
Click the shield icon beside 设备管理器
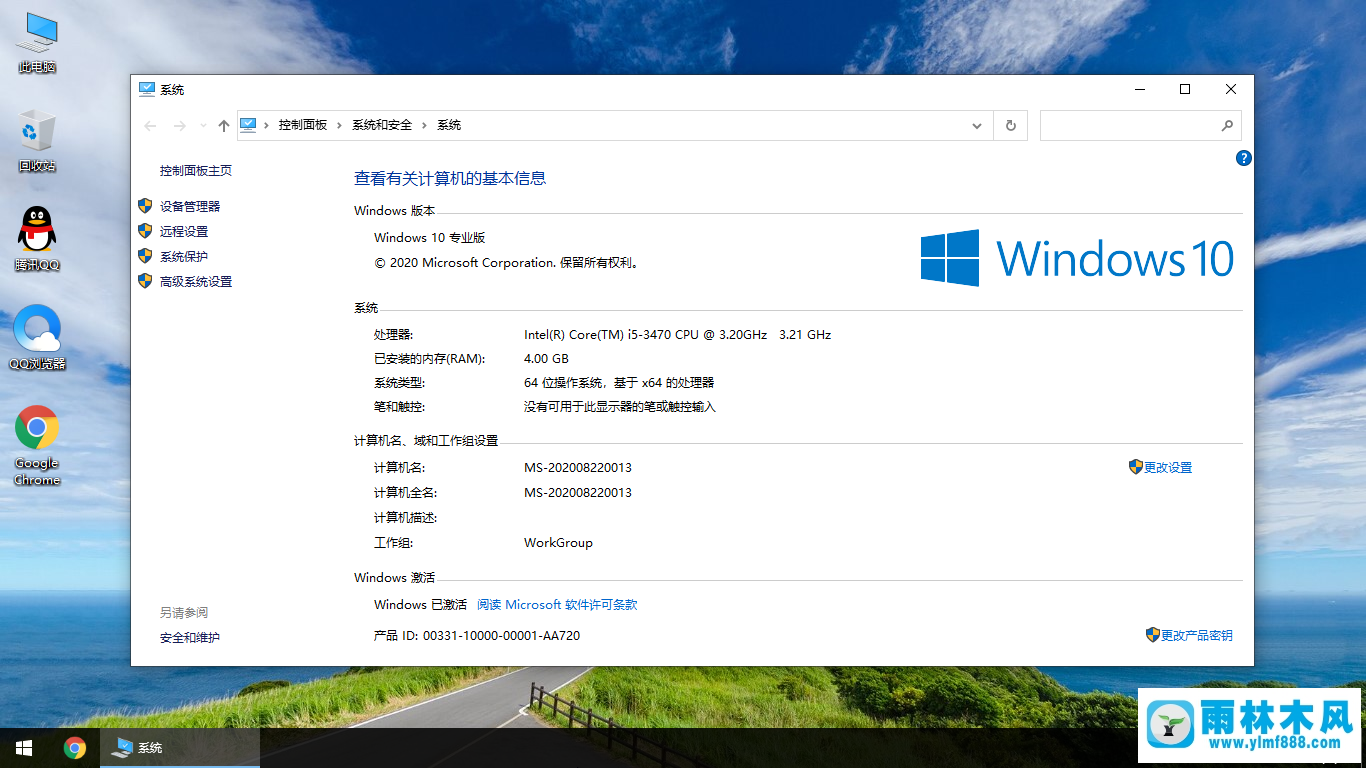click(x=145, y=206)
